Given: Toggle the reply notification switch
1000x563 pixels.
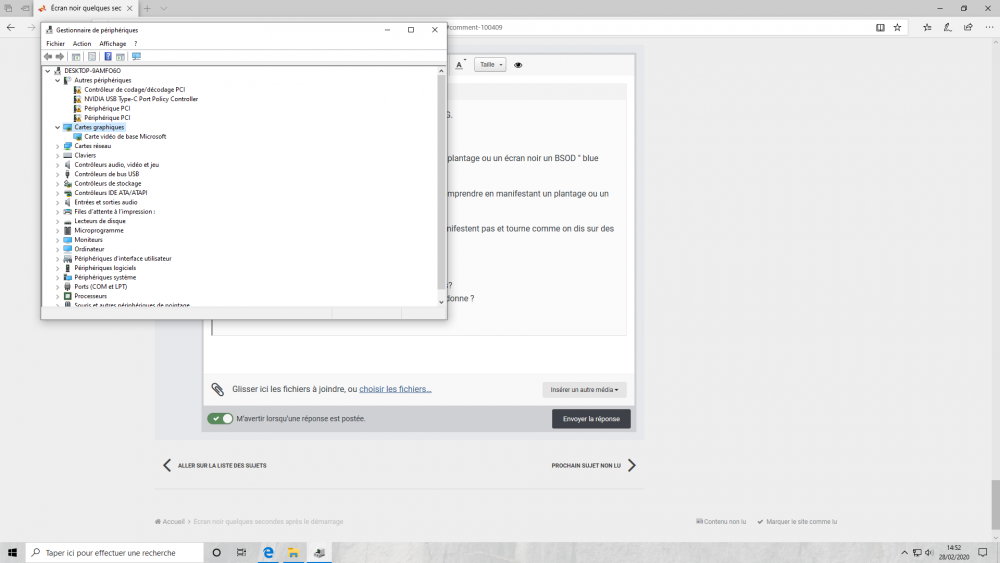Looking at the screenshot, I should 220,419.
